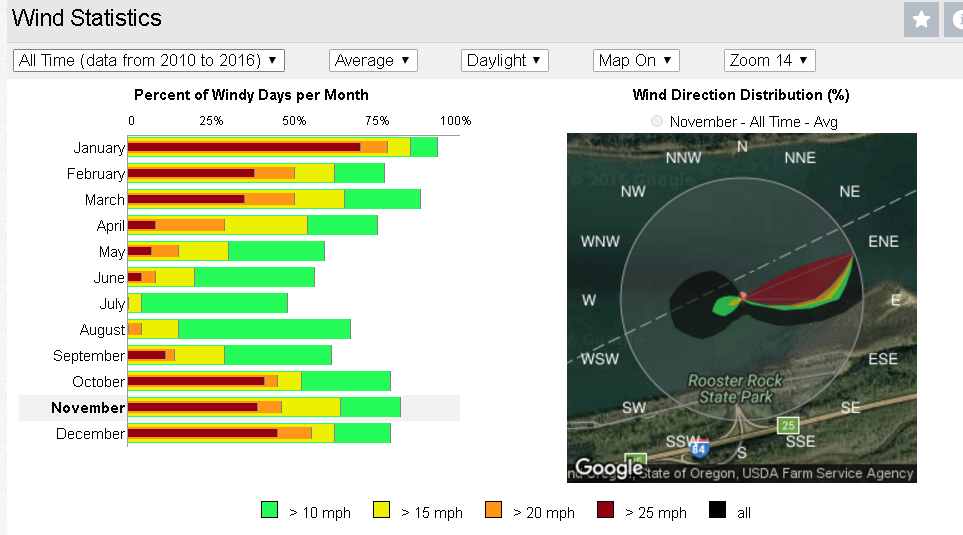Click the Rooster Rock State Park map label
The image size is (963, 535).
tap(735, 389)
